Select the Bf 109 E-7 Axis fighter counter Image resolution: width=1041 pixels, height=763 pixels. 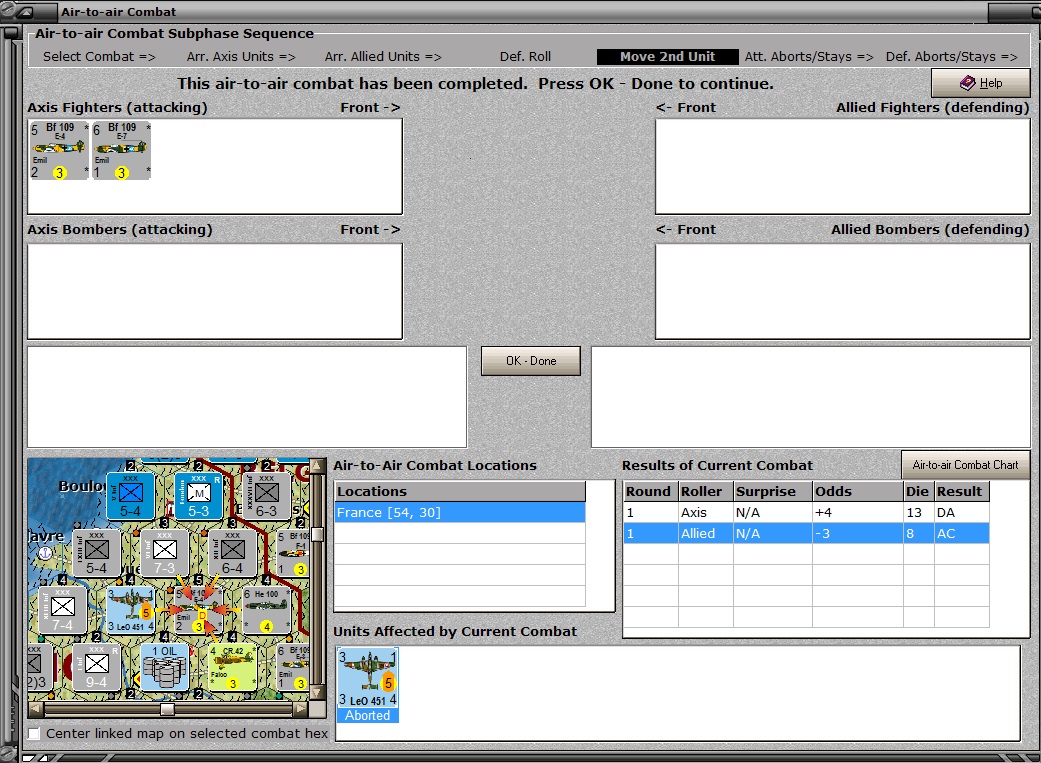[121, 151]
